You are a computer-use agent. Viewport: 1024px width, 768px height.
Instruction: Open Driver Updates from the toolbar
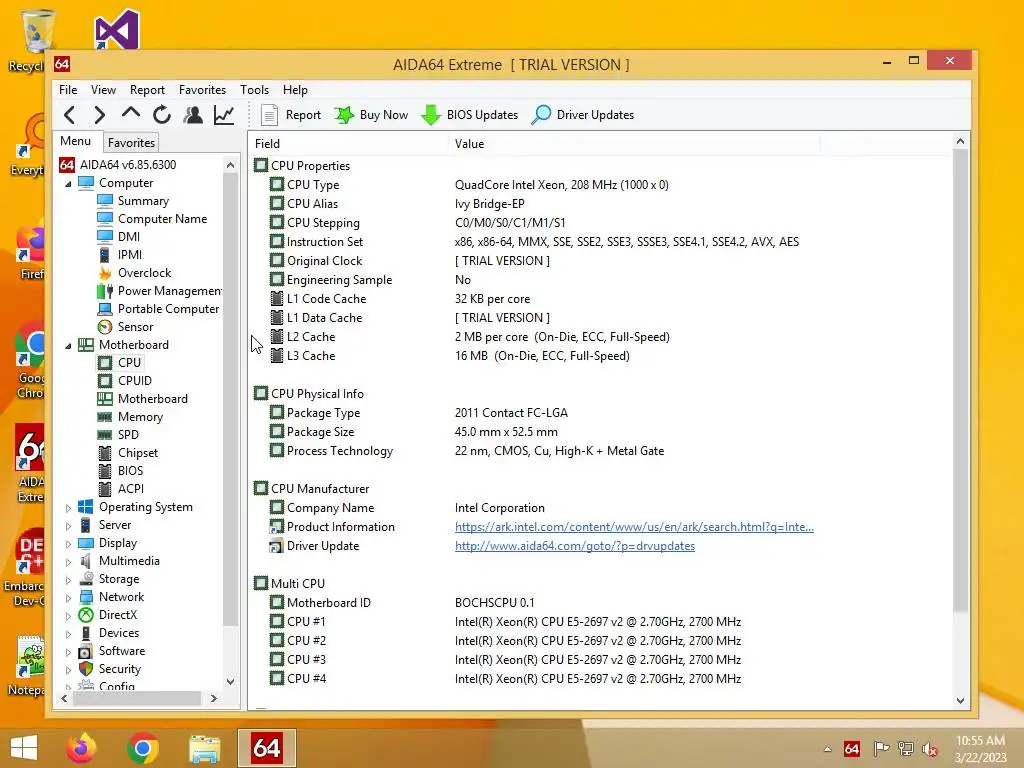coord(583,115)
